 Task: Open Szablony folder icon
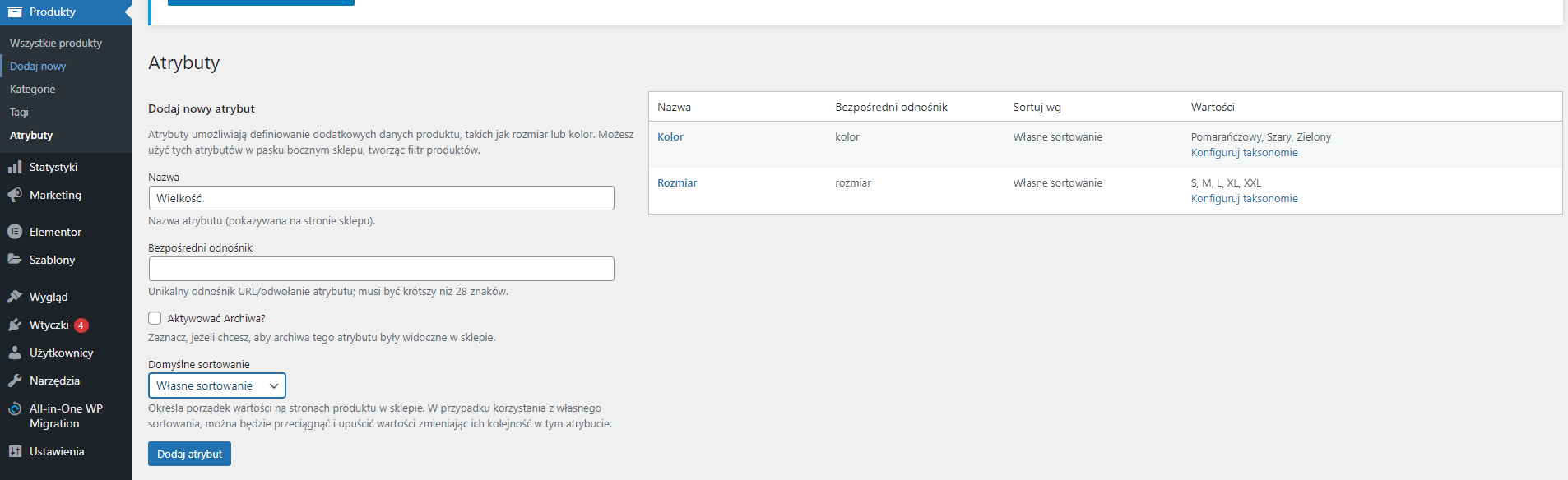pos(15,260)
